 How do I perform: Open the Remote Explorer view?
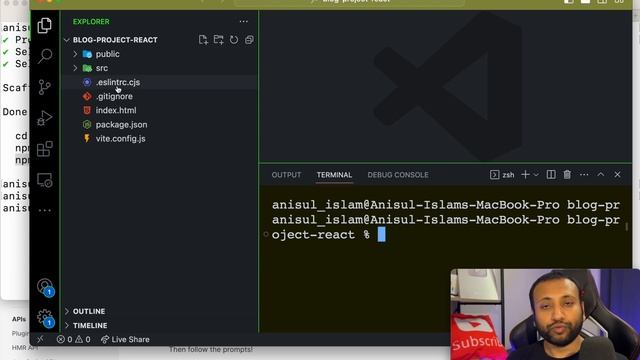point(44,180)
